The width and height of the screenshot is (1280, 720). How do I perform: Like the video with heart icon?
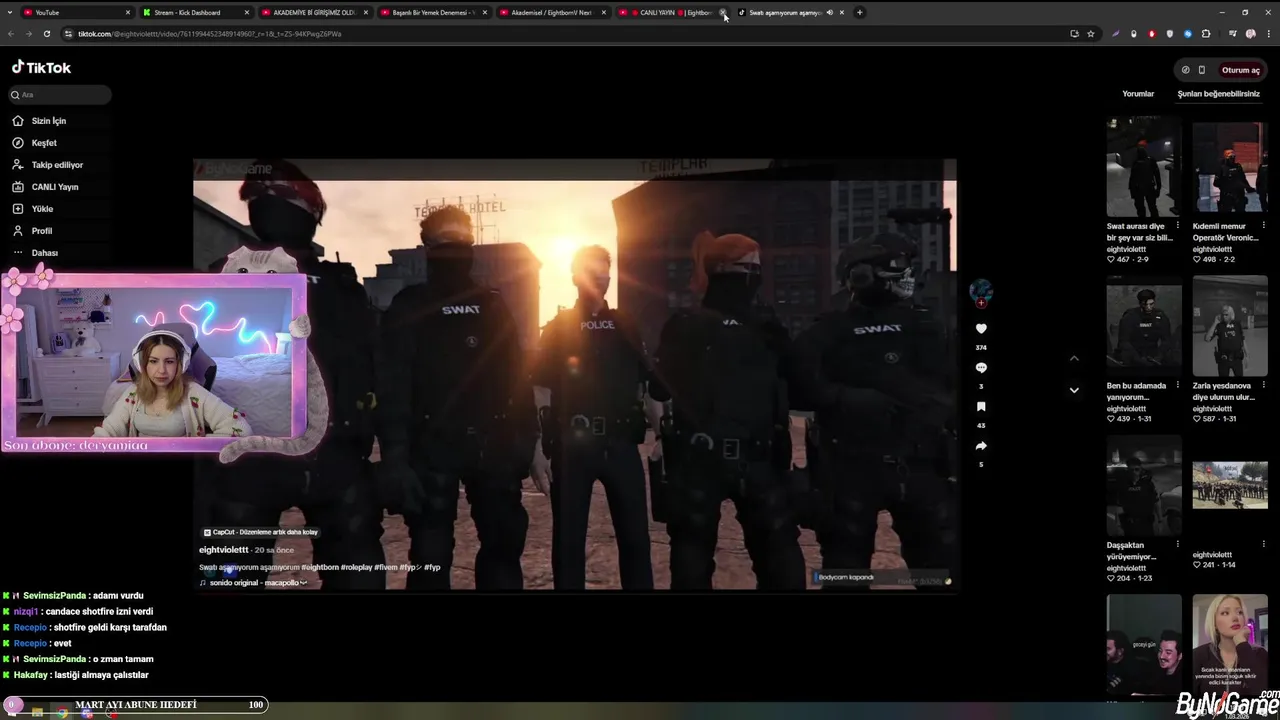coord(981,329)
